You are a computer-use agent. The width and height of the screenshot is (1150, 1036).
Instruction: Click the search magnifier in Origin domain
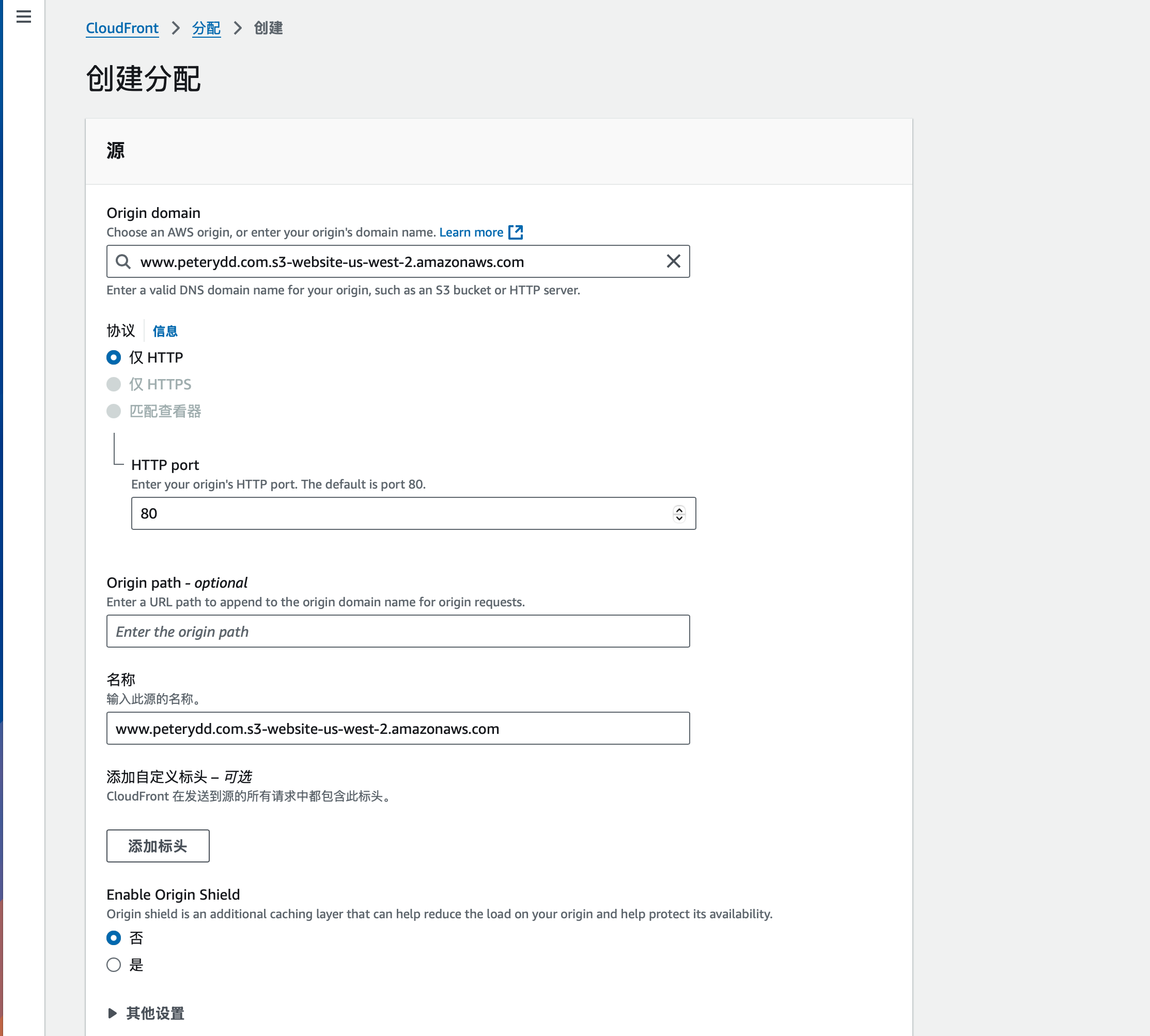[x=123, y=261]
